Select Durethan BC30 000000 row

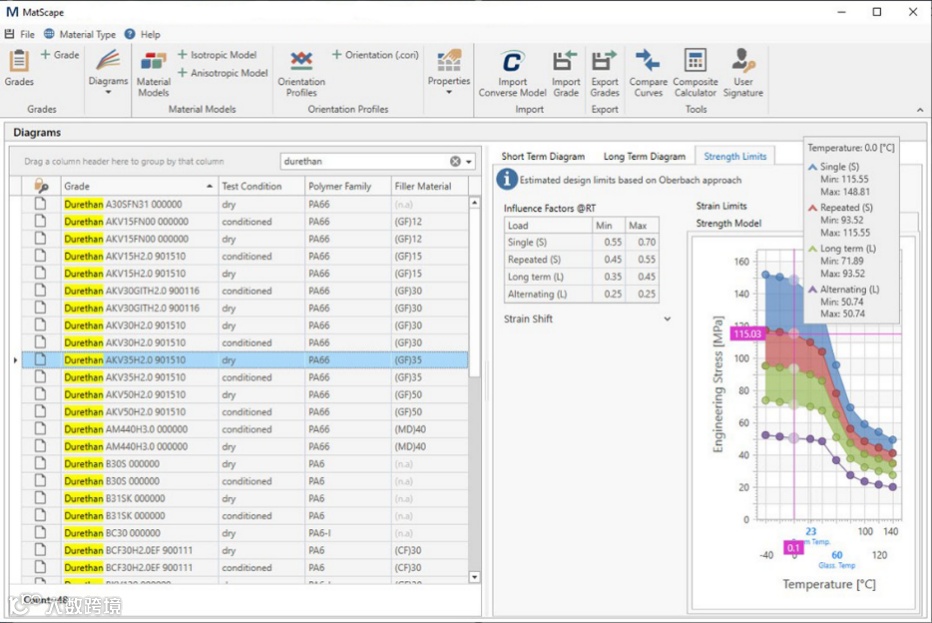[245, 533]
